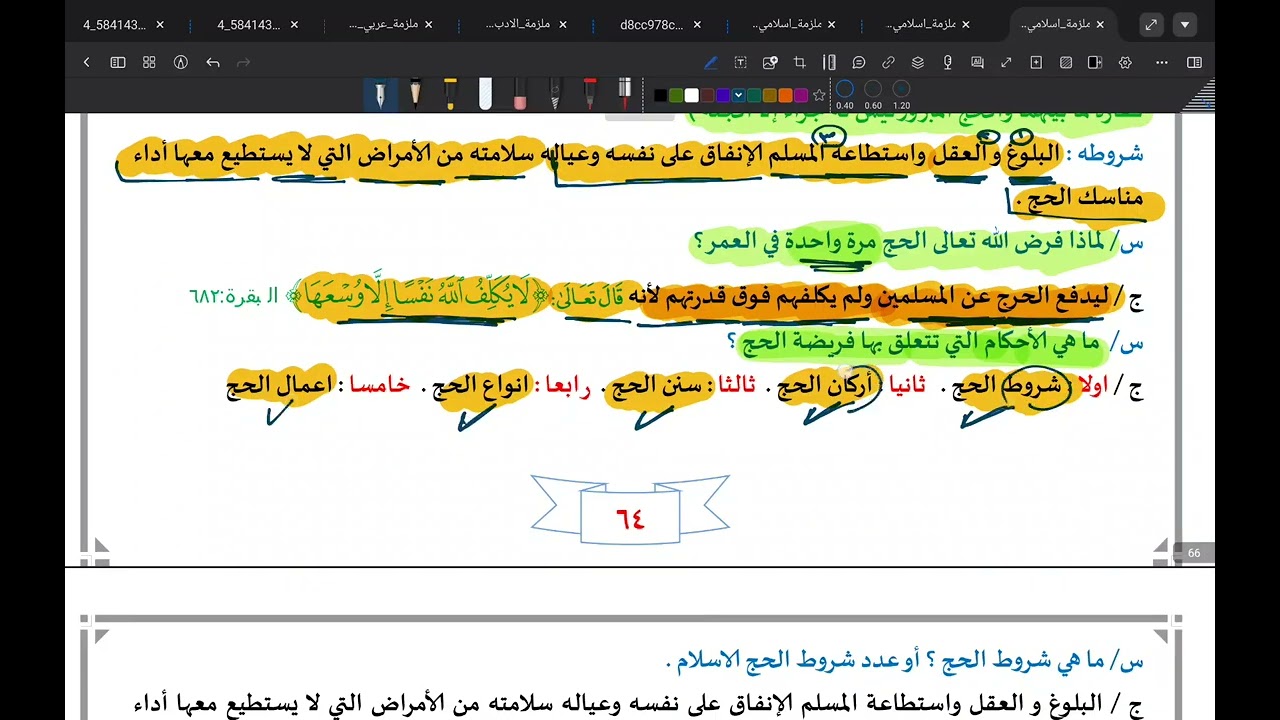This screenshot has height=720, width=1280.
Task: Tap the diagonal expand arrows in toolbar
Action: click(x=1006, y=62)
